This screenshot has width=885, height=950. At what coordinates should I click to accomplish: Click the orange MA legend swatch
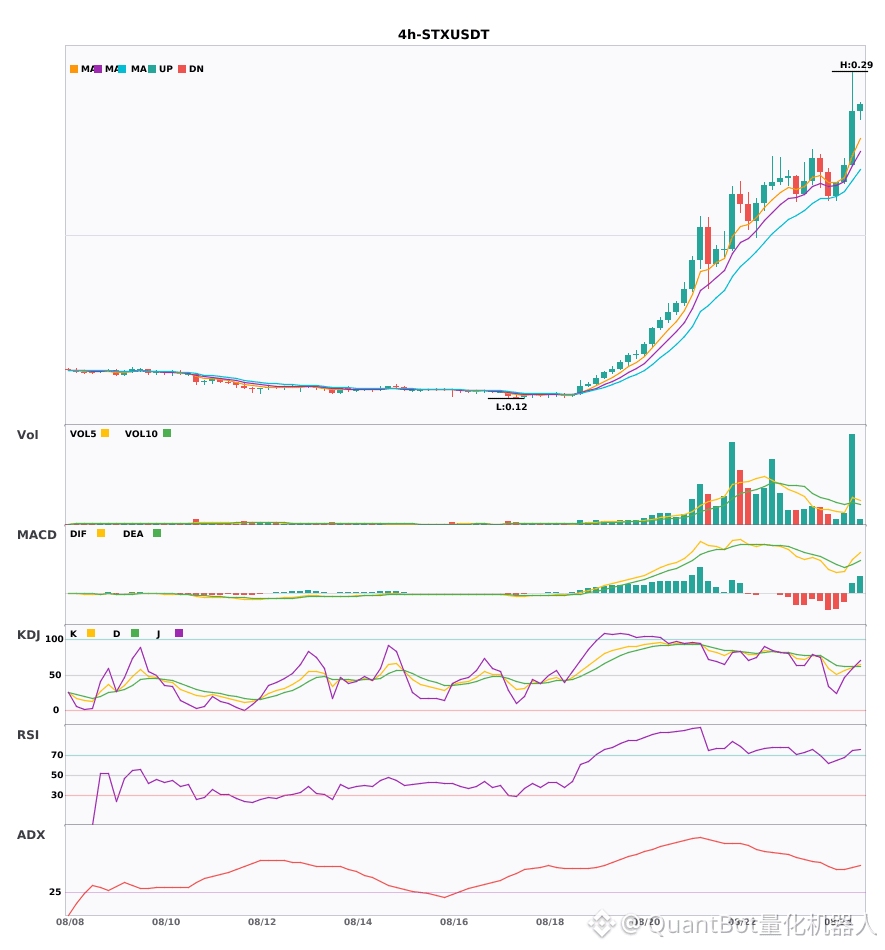(74, 69)
